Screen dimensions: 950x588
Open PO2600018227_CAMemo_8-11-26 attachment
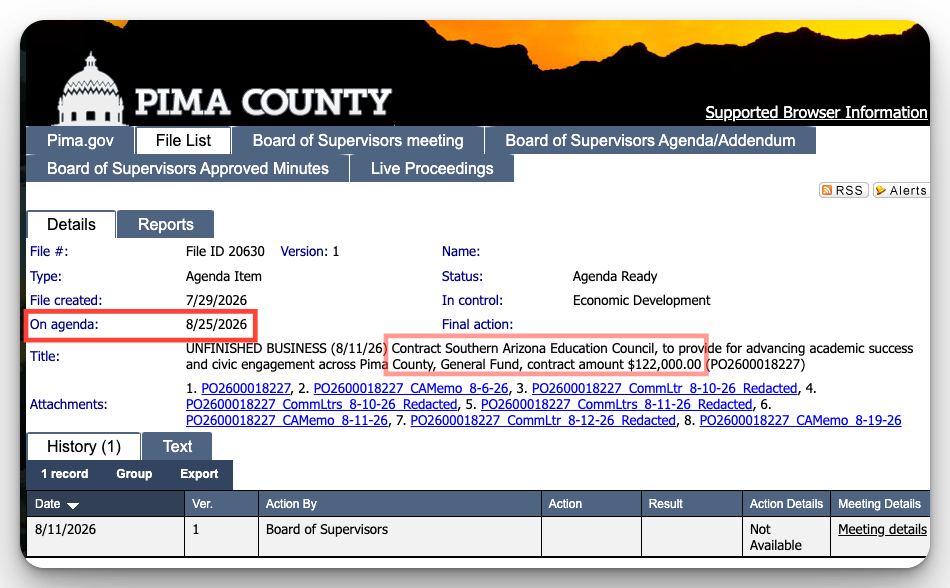pyautogui.click(x=287, y=420)
